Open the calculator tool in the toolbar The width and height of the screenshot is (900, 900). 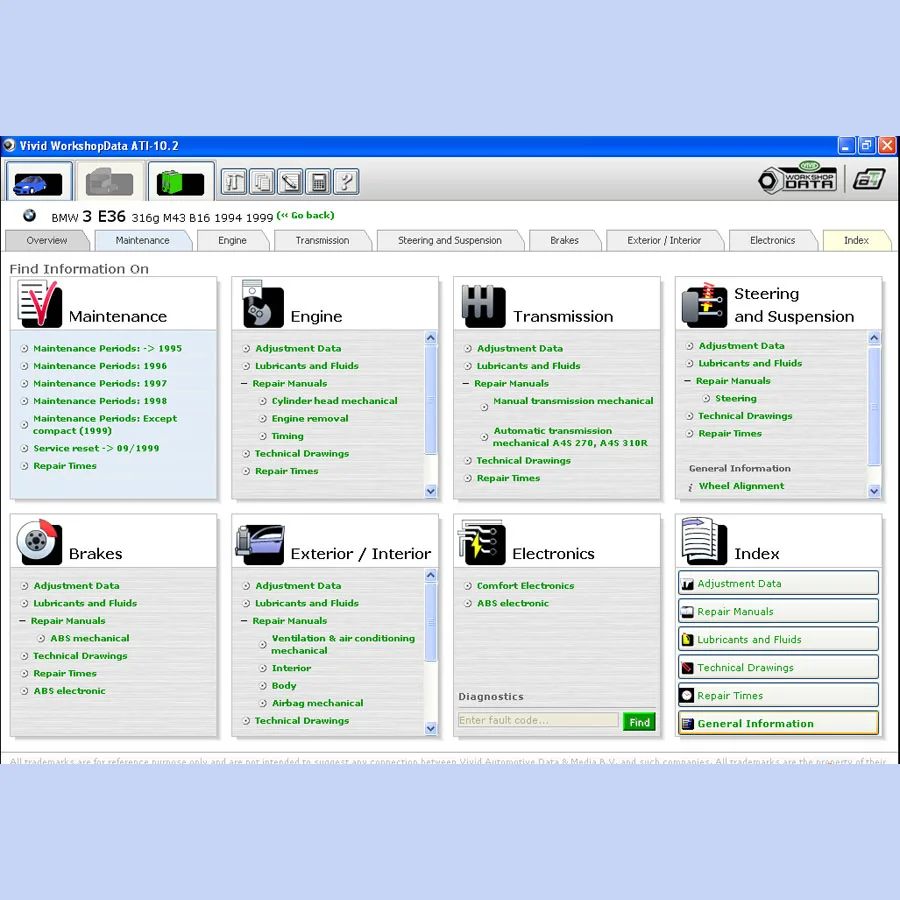[317, 181]
